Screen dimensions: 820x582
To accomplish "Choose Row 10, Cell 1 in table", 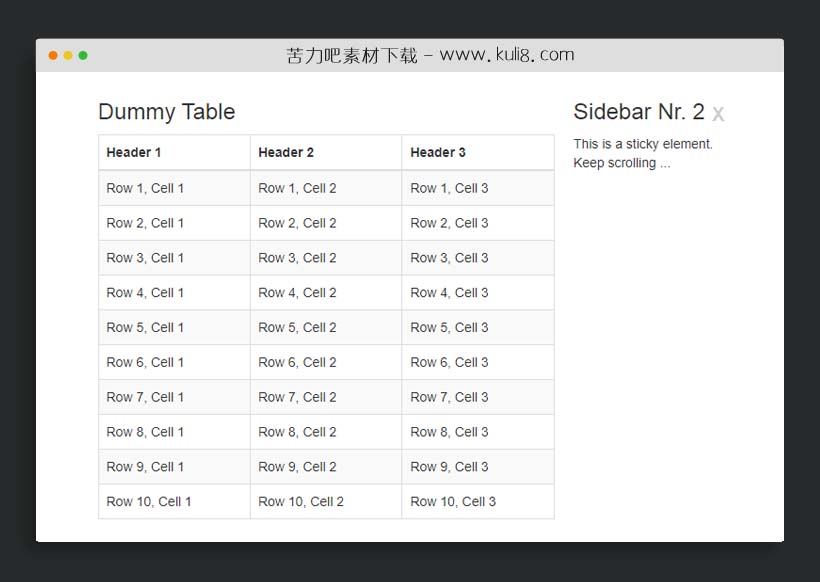I will pos(149,502).
